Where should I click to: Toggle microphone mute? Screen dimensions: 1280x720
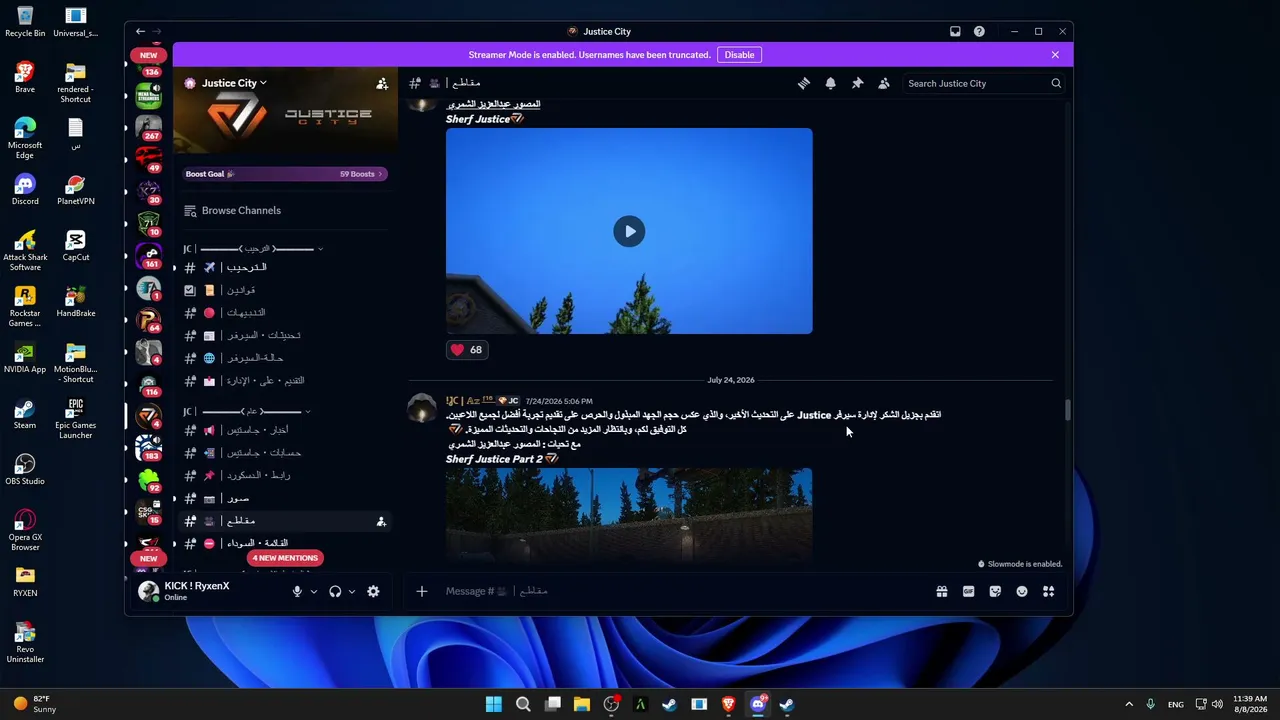point(297,591)
